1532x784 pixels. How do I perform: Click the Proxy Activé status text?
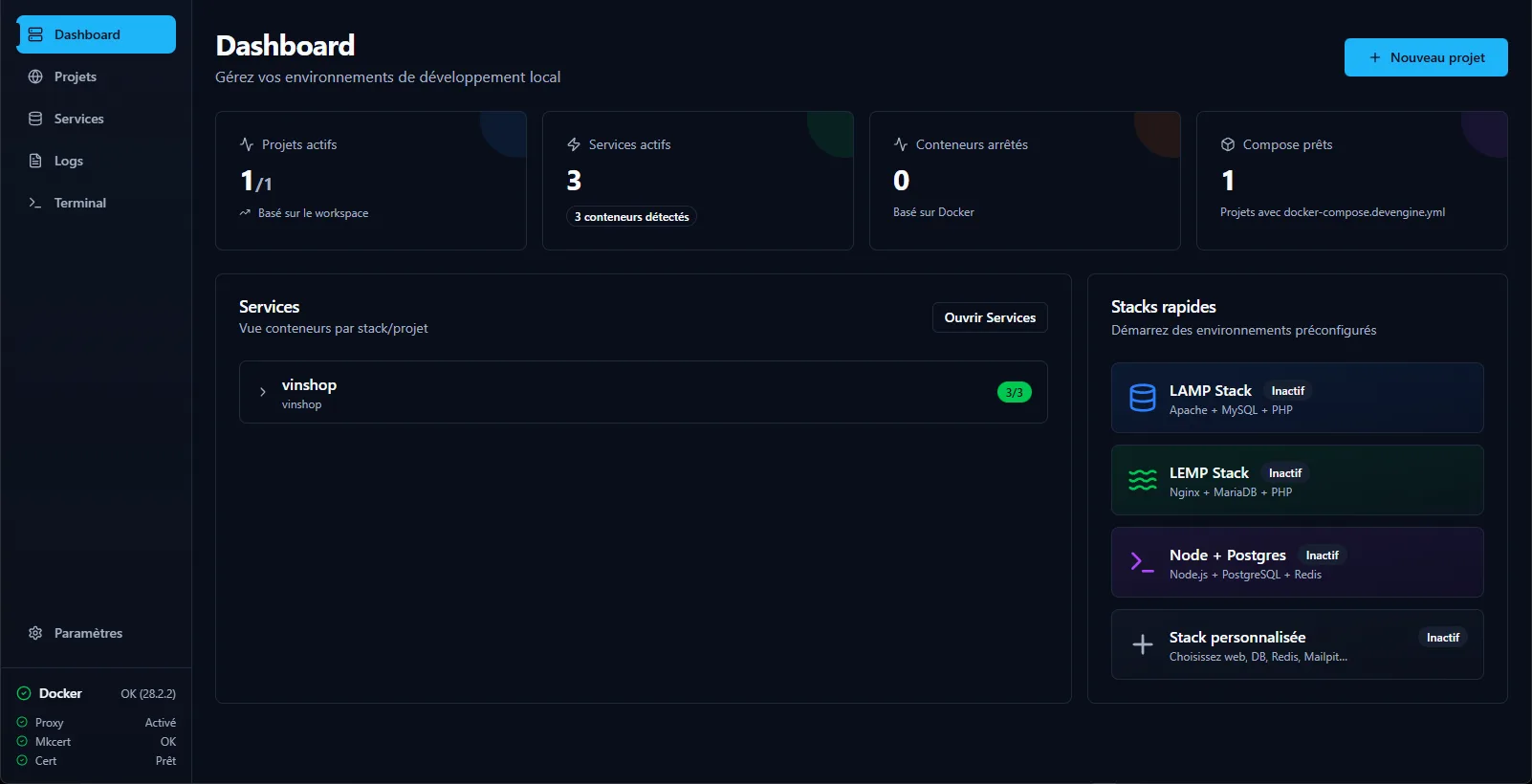pos(160,723)
